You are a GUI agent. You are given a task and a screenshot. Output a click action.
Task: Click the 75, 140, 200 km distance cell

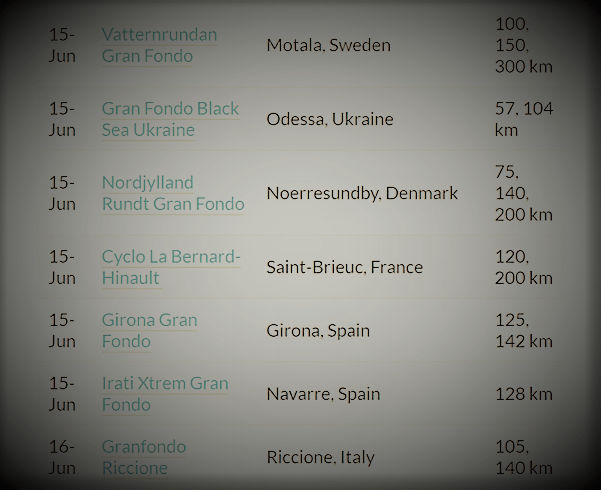pos(523,193)
